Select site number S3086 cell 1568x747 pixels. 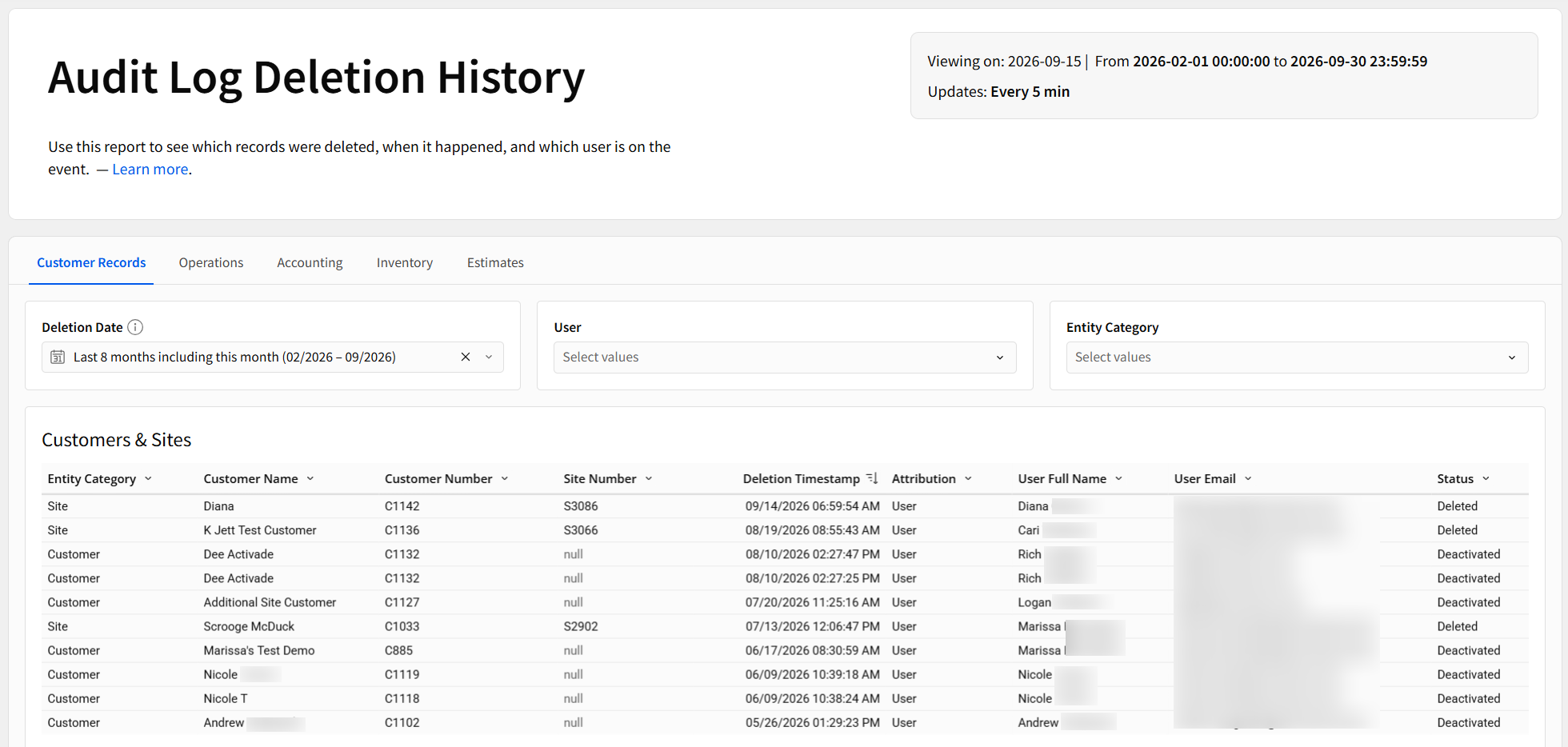point(581,506)
